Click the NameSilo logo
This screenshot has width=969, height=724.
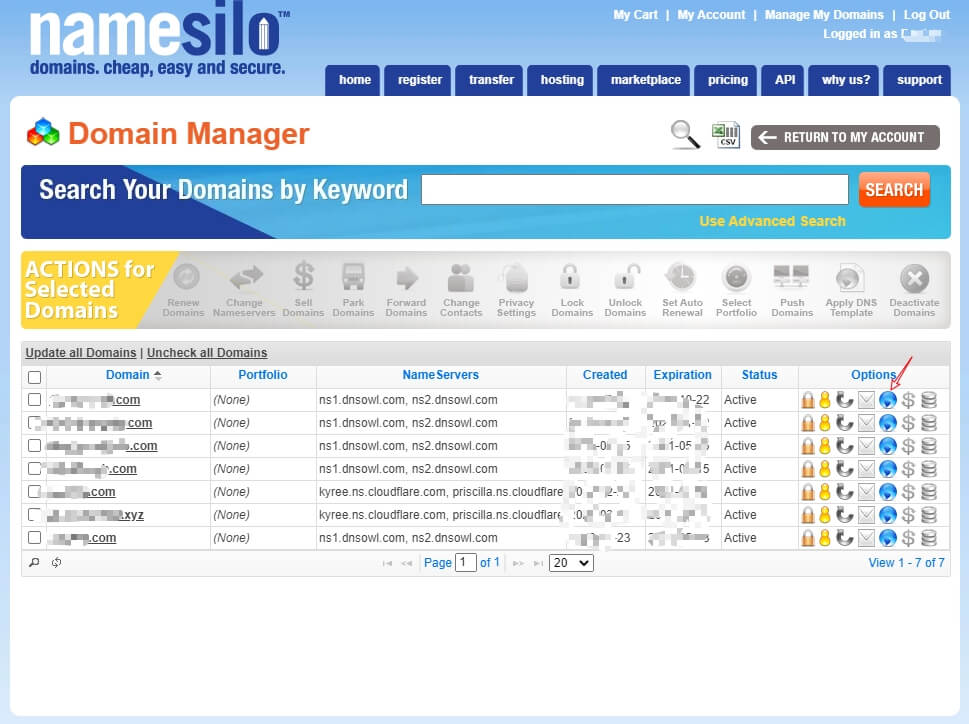[159, 40]
